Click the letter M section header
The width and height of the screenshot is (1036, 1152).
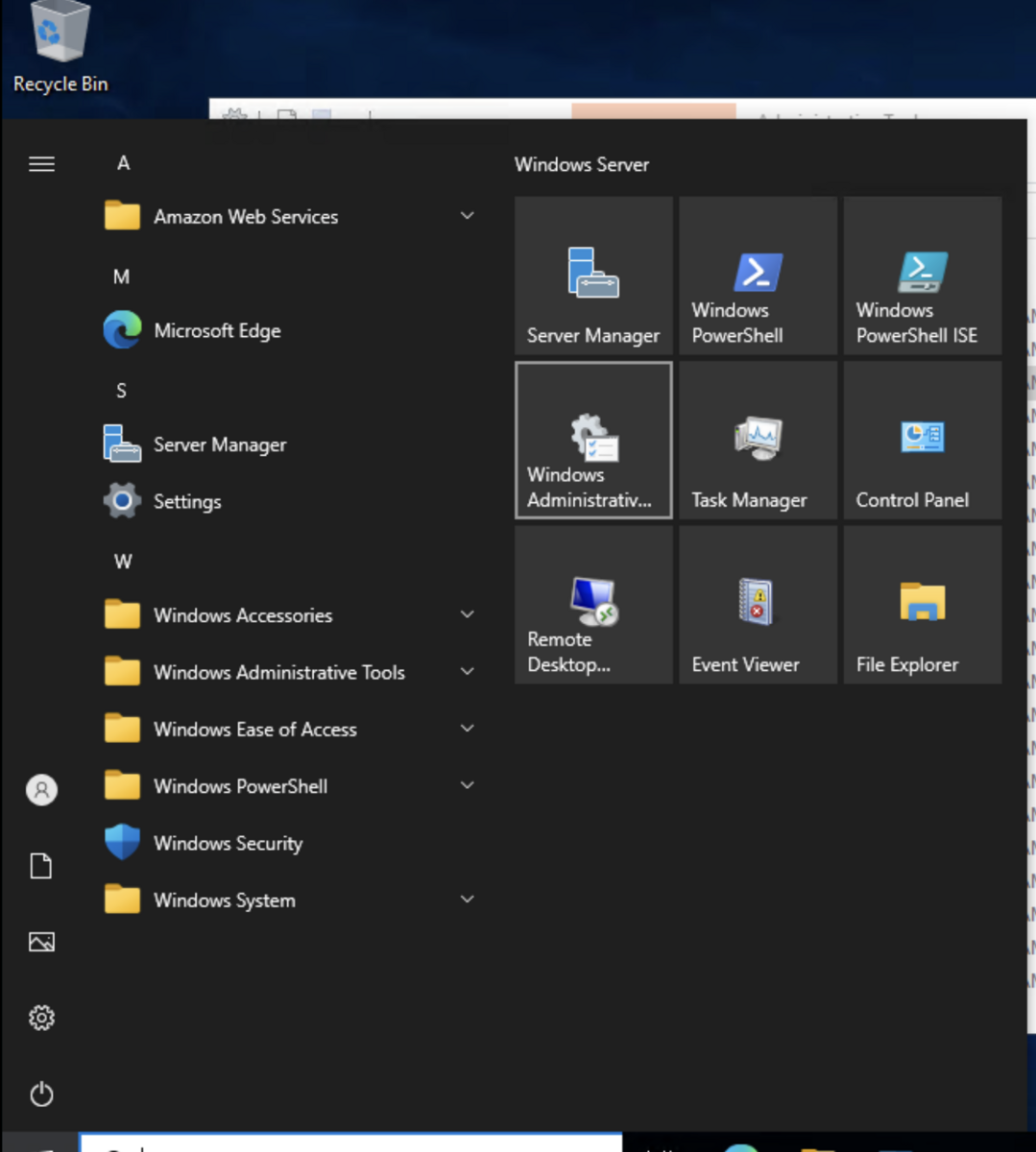[121, 277]
